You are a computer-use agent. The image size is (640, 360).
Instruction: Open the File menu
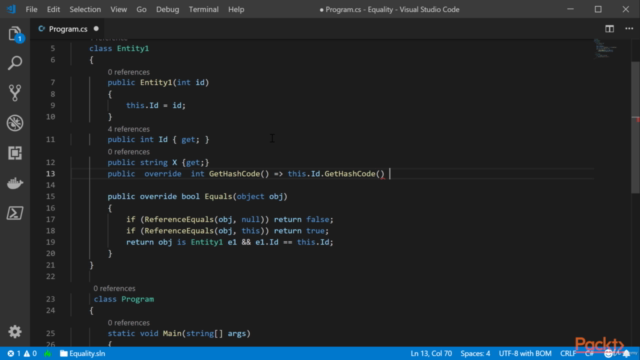tap(31, 9)
